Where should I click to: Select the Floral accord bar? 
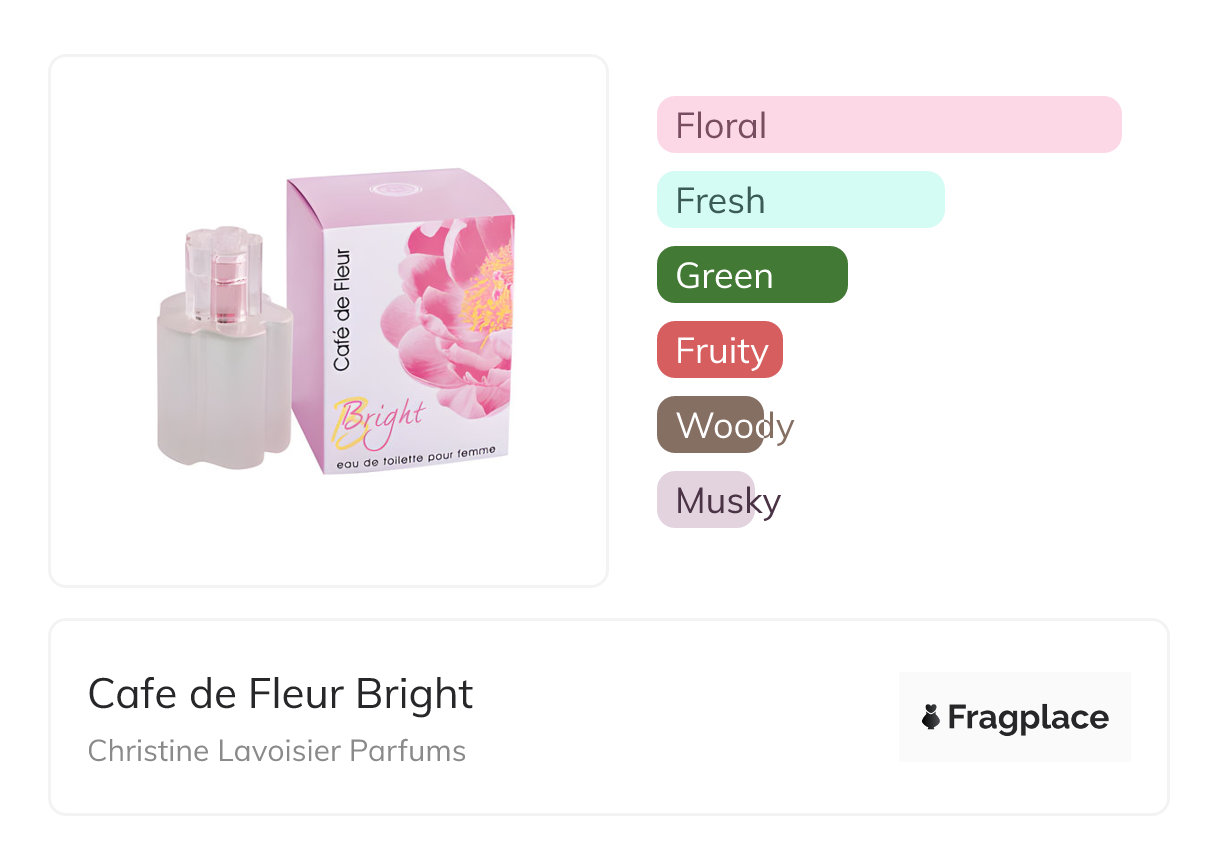pyautogui.click(x=889, y=125)
